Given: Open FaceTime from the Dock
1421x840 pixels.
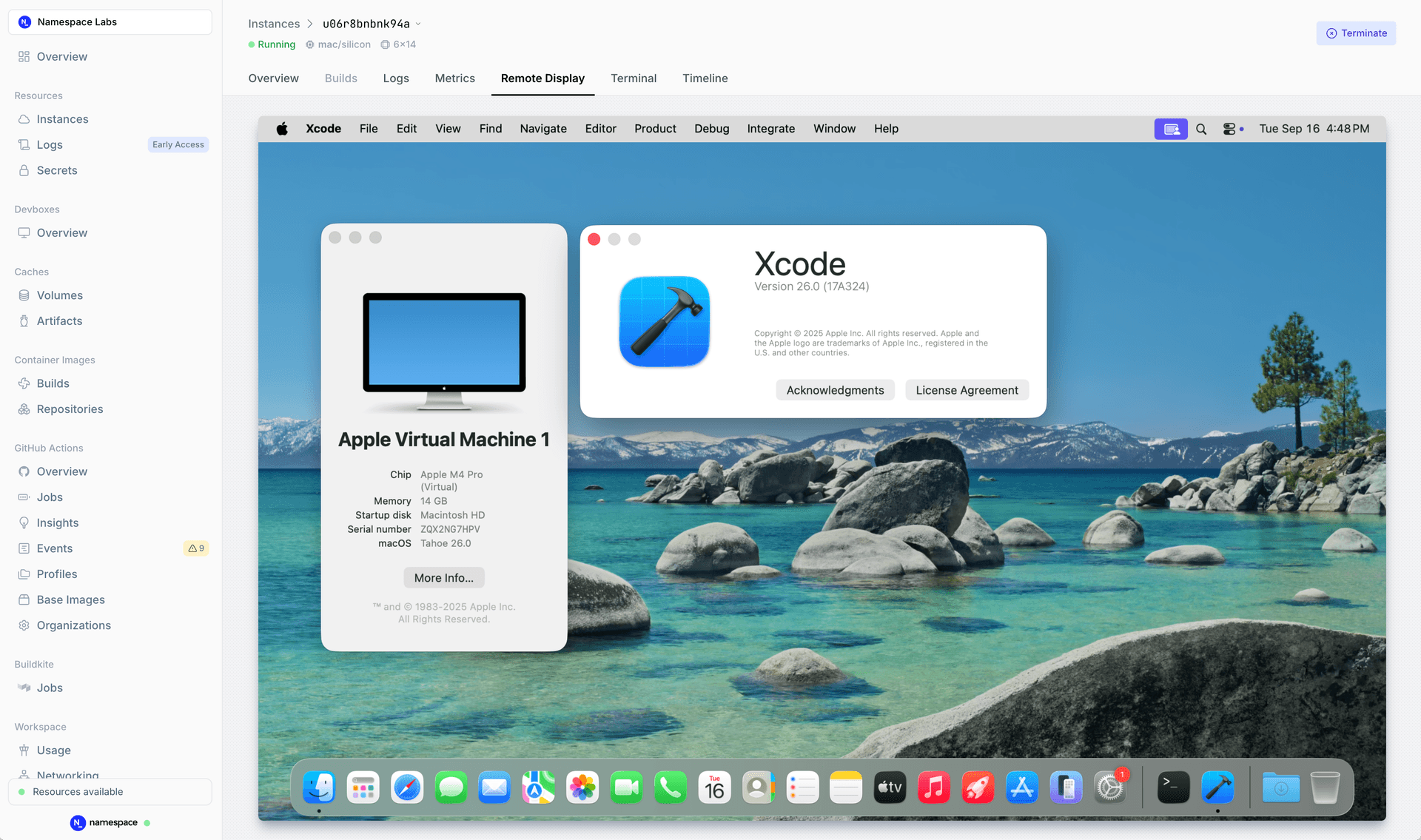Looking at the screenshot, I should (626, 787).
